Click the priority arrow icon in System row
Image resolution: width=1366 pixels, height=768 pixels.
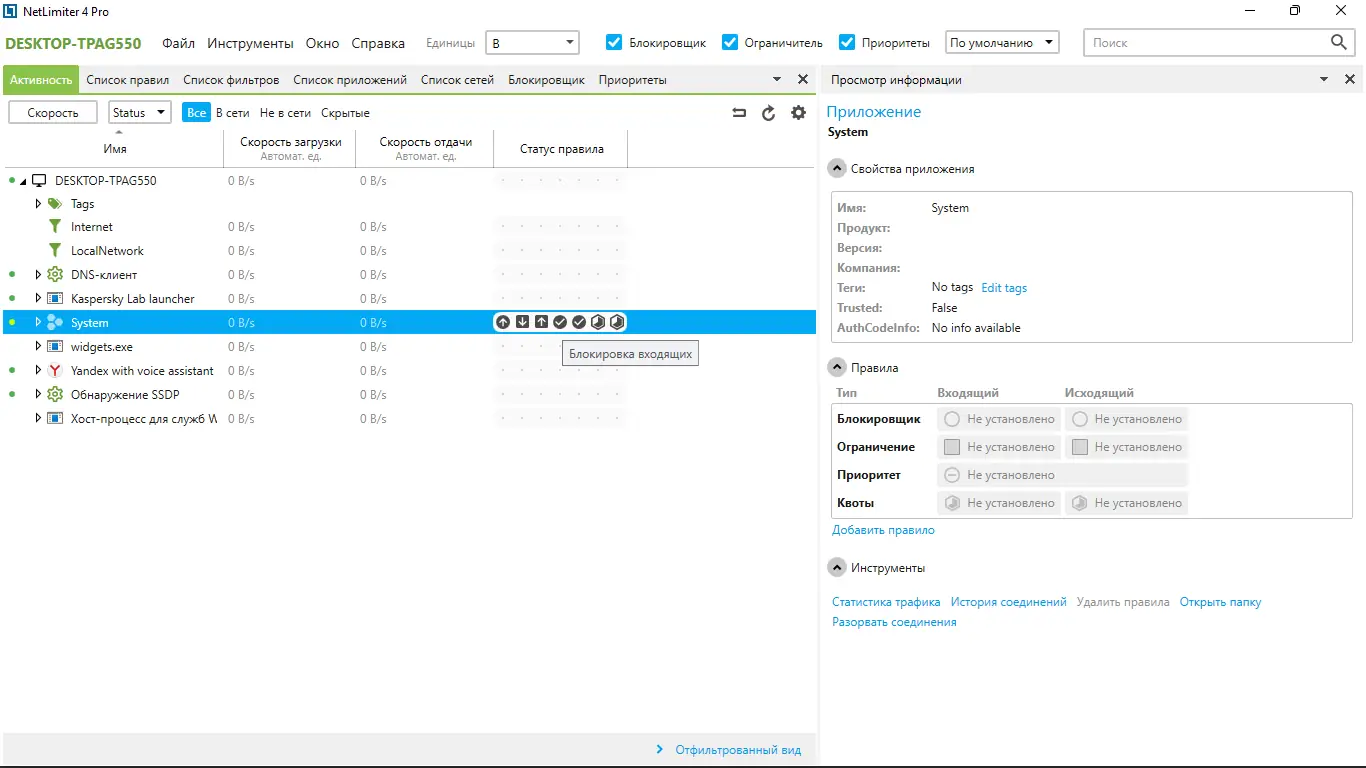(x=503, y=322)
